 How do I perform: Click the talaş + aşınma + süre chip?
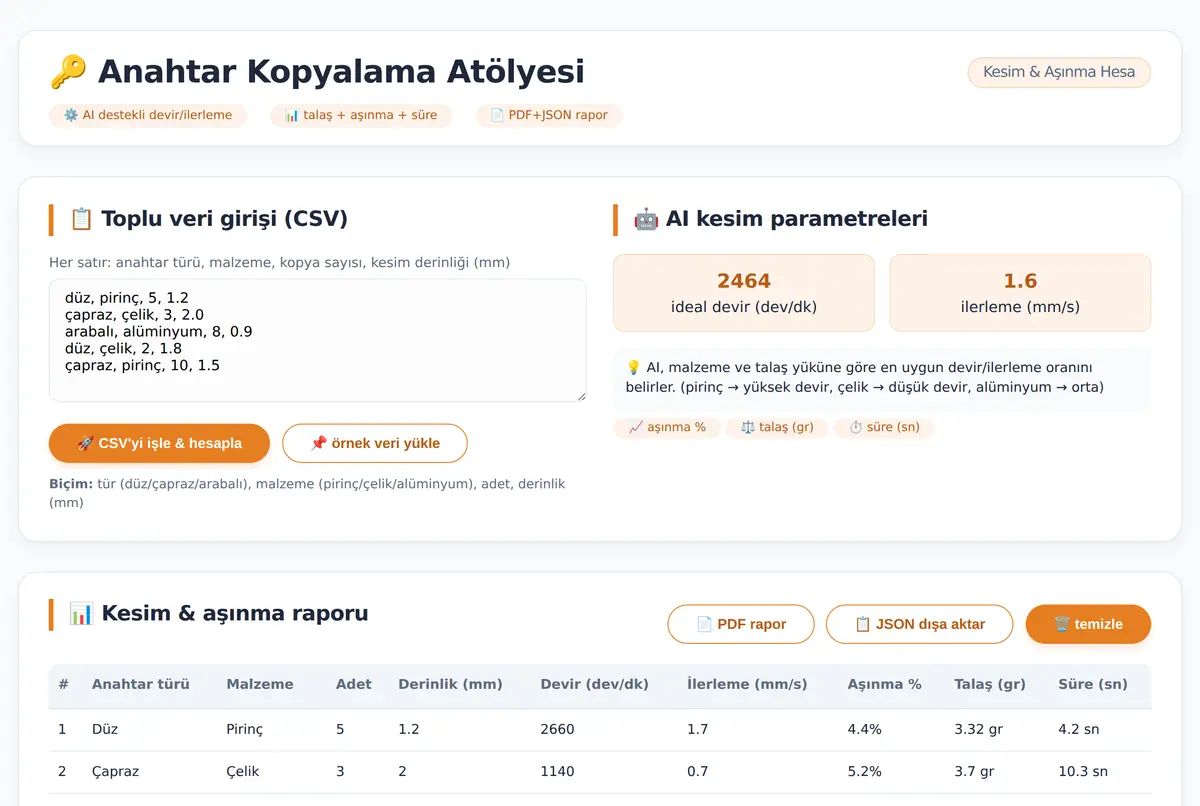pyautogui.click(x=361, y=115)
